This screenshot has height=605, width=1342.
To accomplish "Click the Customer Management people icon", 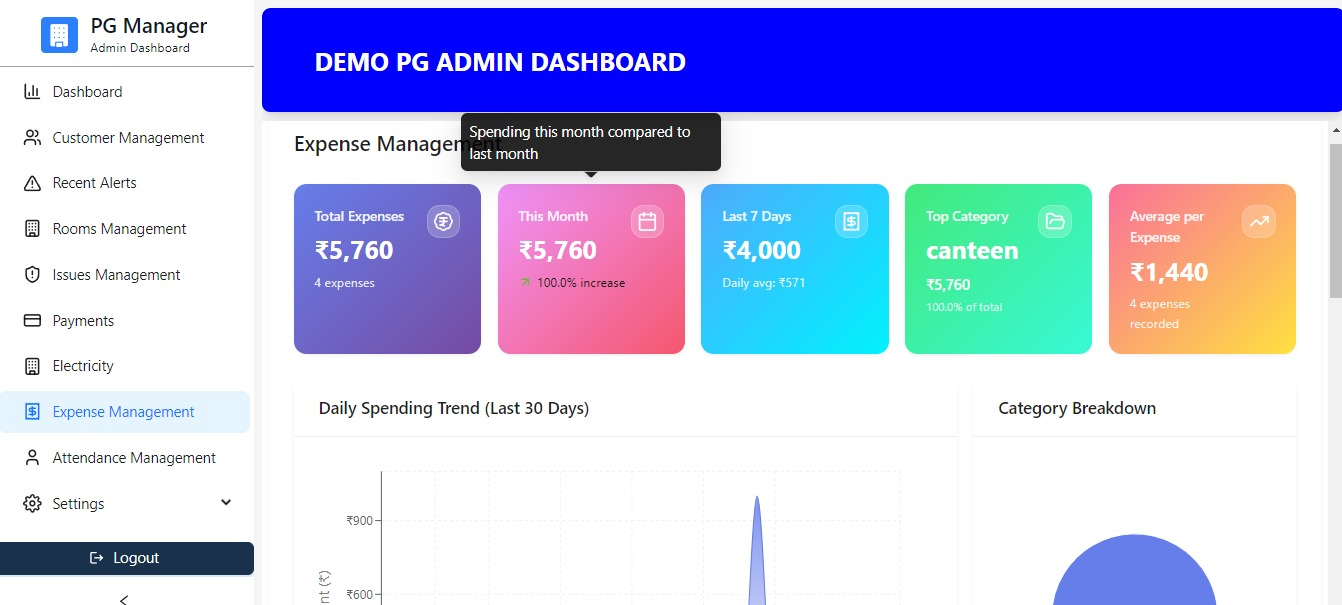I will 31,137.
